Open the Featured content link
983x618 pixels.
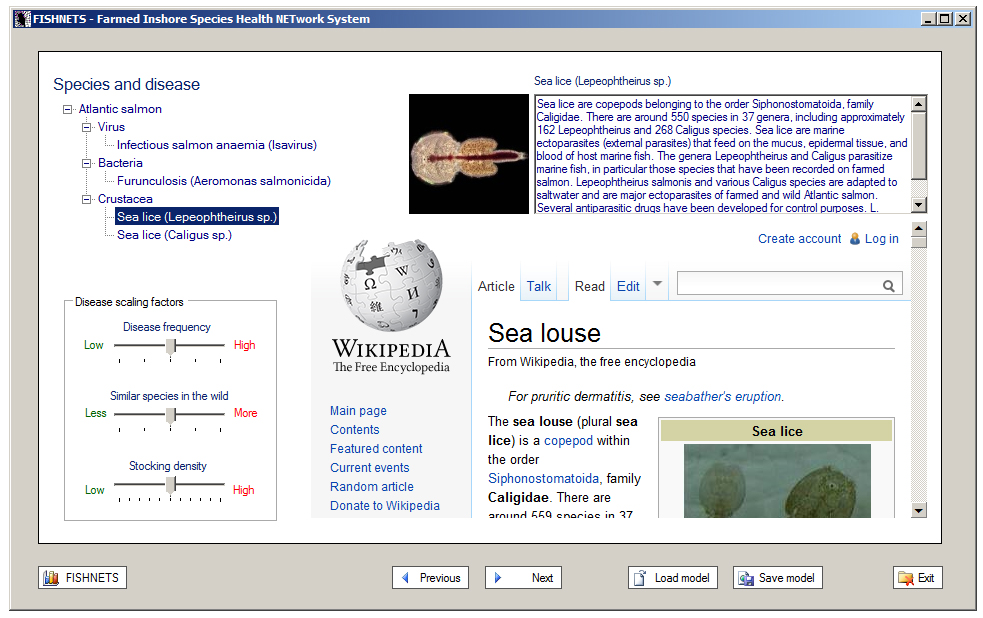[x=376, y=449]
